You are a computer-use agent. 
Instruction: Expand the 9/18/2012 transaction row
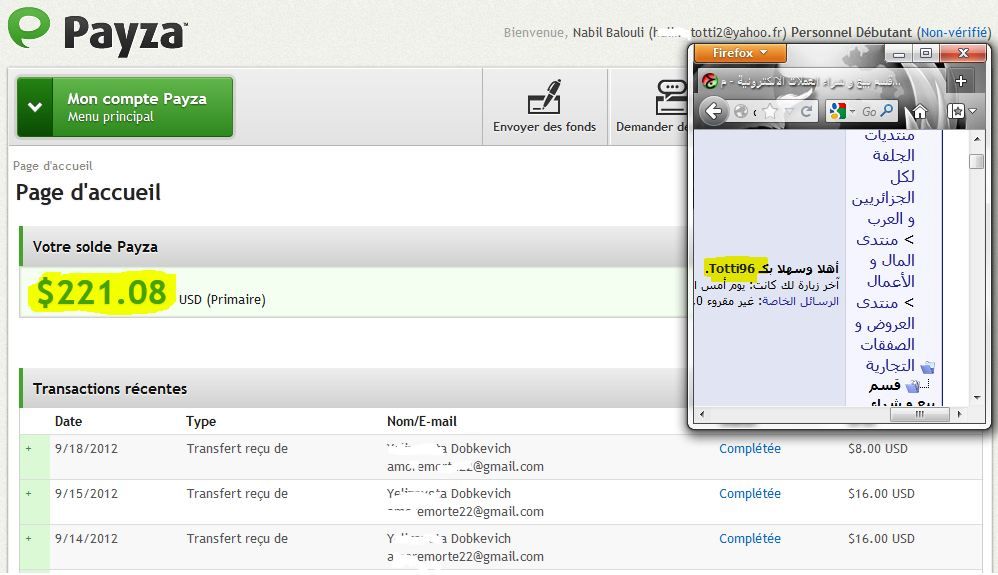click(29, 448)
